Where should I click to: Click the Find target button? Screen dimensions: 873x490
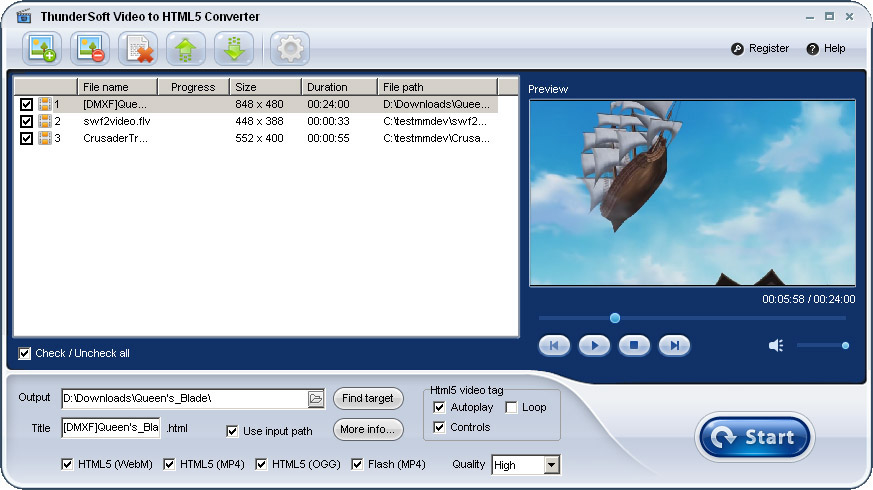pyautogui.click(x=367, y=398)
